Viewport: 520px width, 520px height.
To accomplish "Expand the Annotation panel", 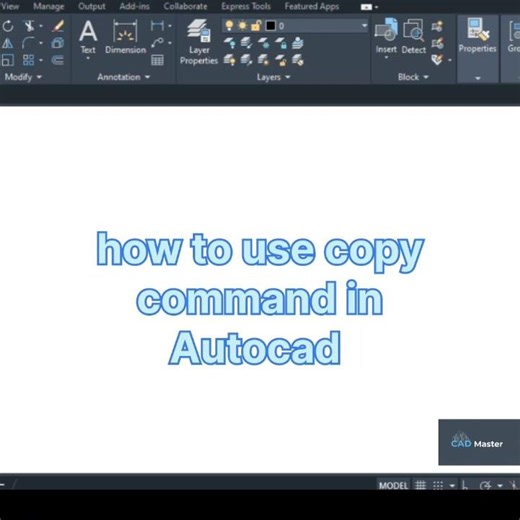I will pyautogui.click(x=124, y=77).
